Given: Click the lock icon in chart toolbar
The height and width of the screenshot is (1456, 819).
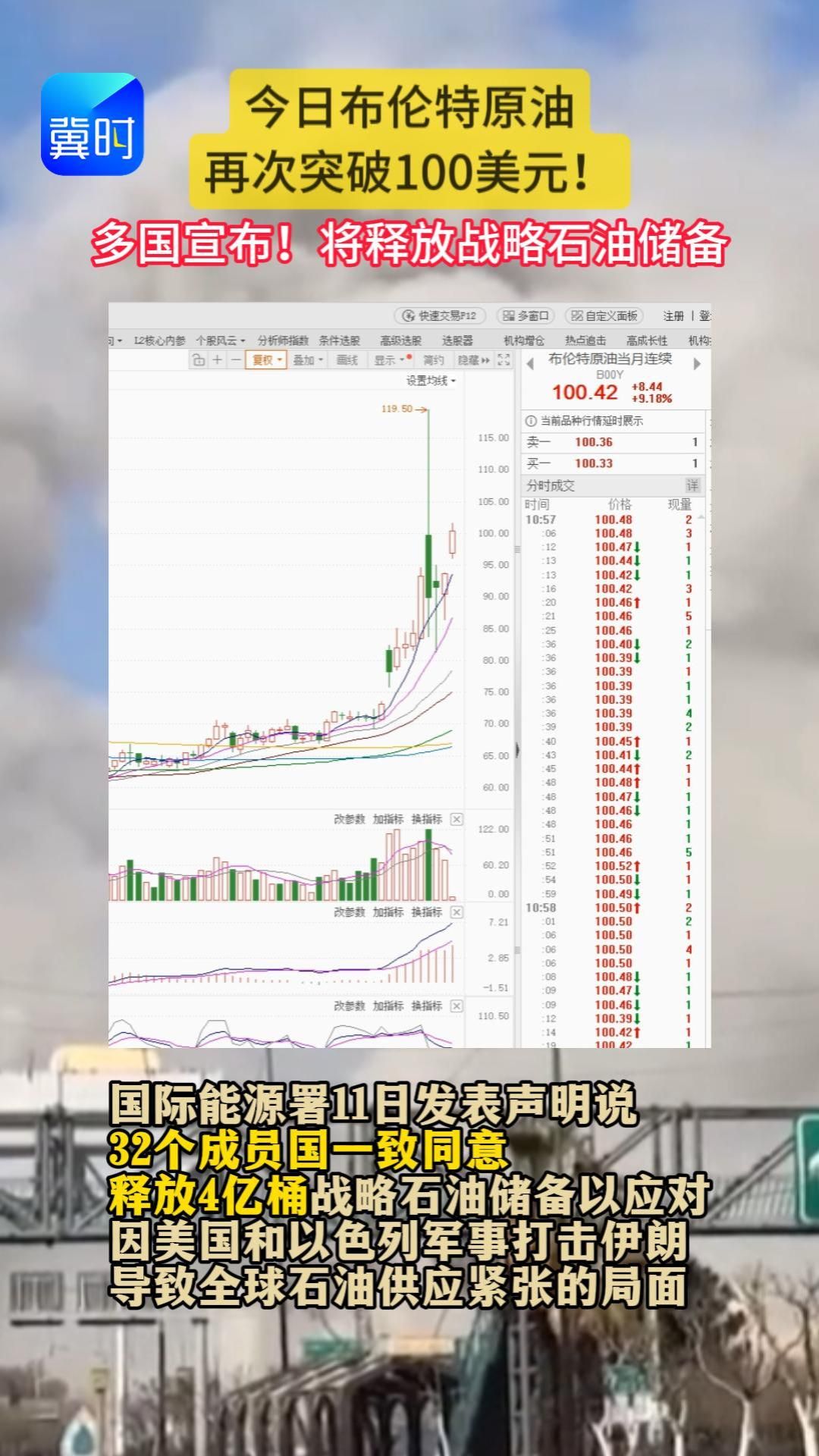Looking at the screenshot, I should 199,360.
